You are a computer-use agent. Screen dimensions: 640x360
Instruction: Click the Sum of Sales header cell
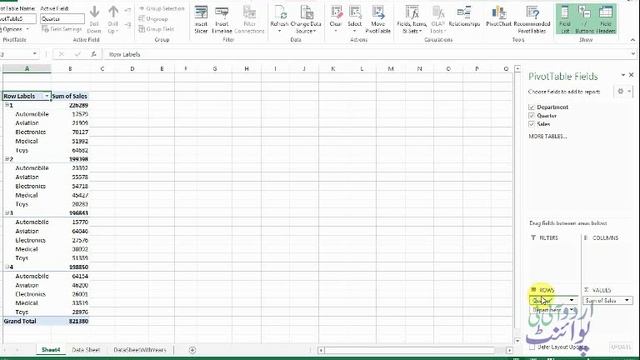coord(70,96)
